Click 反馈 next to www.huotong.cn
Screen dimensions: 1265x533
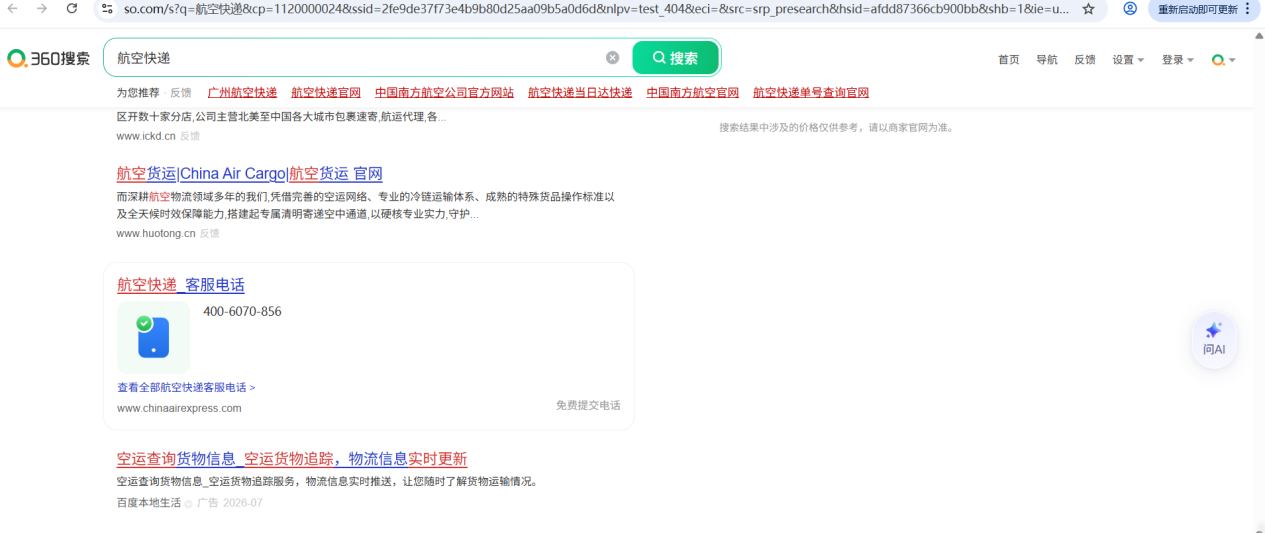click(209, 233)
